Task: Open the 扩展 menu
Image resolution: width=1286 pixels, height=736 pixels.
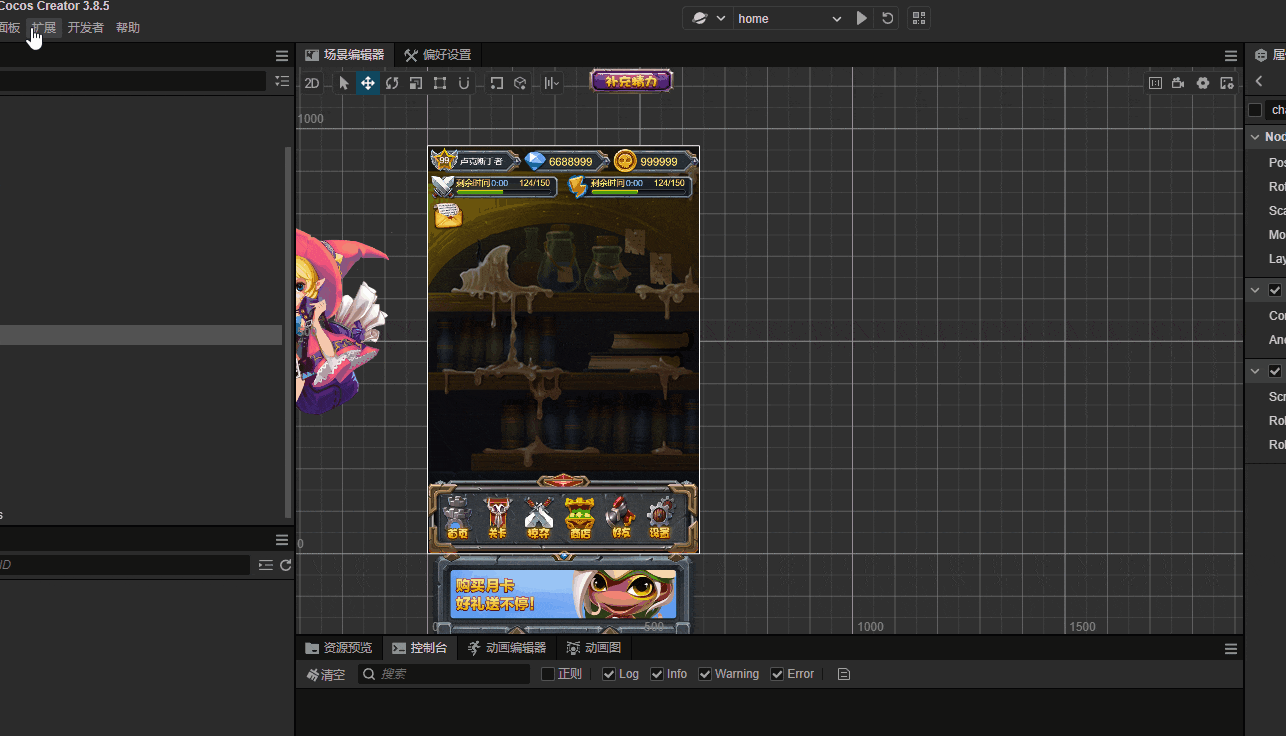Action: click(44, 28)
